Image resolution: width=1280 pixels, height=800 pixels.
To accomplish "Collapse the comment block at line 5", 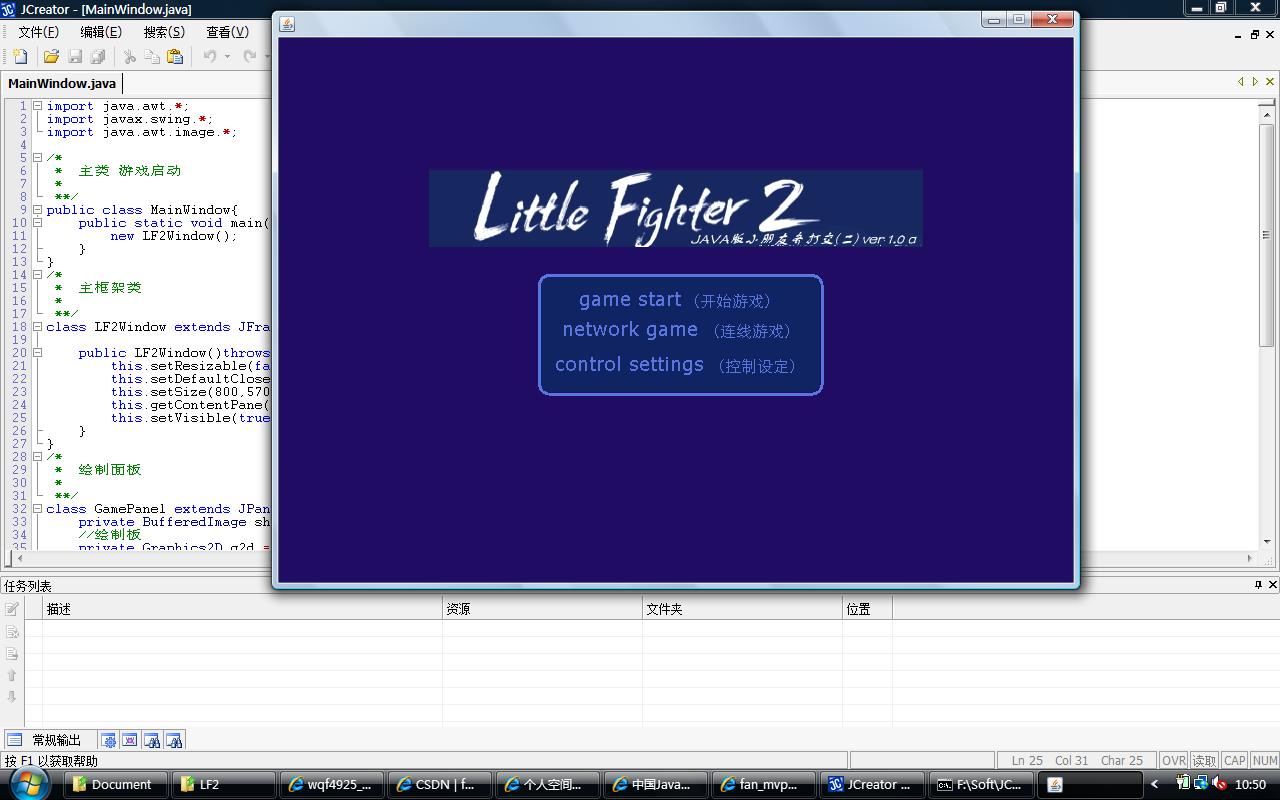I will [37, 158].
